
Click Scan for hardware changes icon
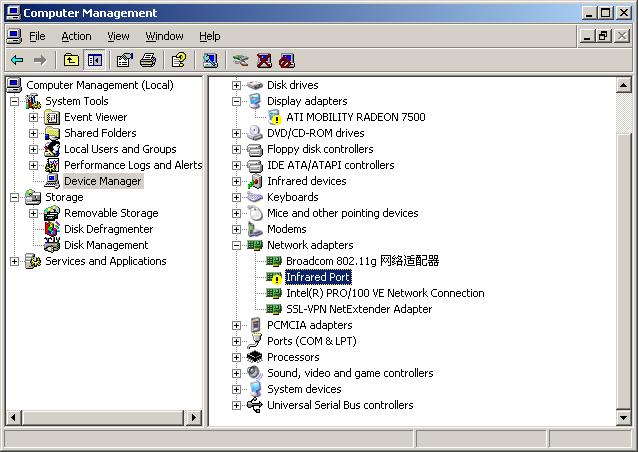click(x=210, y=60)
